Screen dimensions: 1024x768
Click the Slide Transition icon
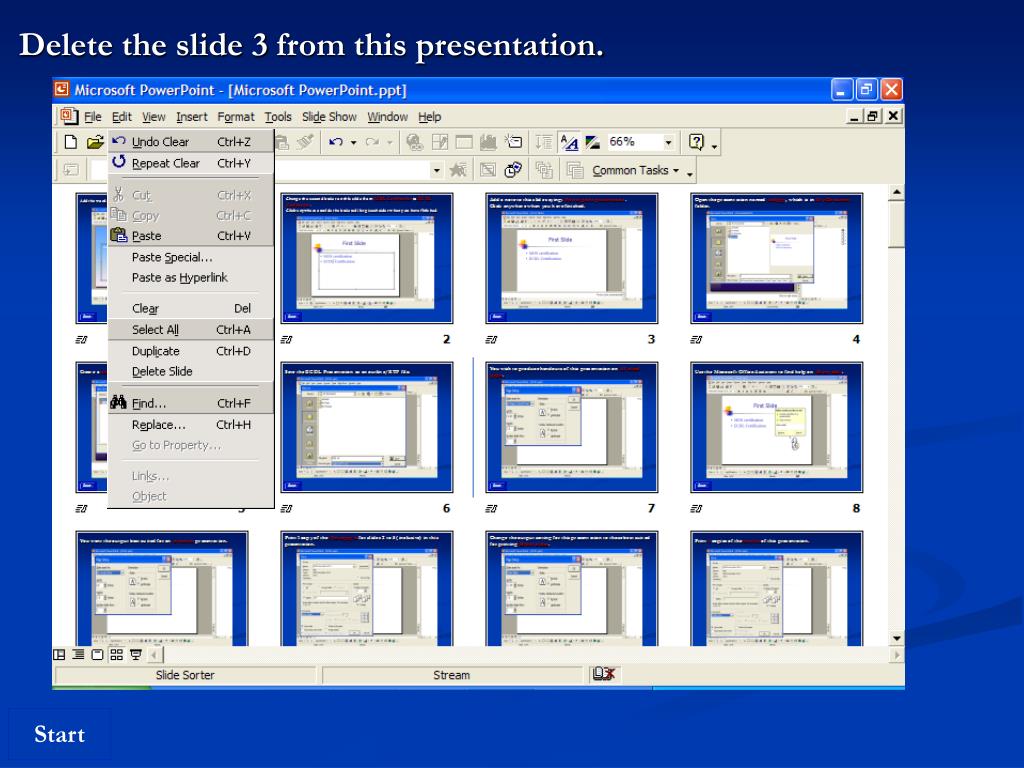pyautogui.click(x=71, y=170)
